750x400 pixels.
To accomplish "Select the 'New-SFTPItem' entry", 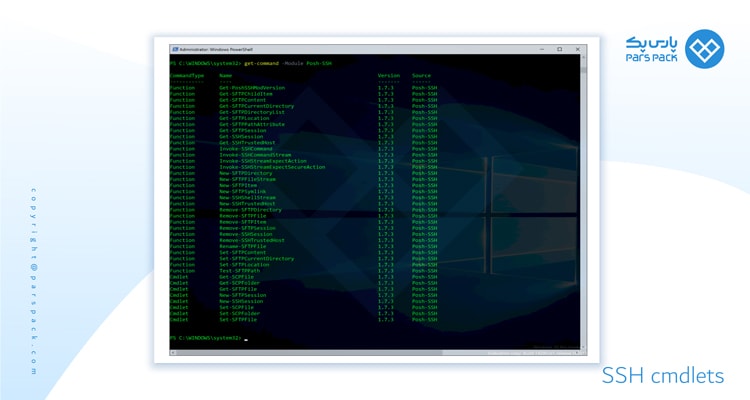I will point(238,186).
